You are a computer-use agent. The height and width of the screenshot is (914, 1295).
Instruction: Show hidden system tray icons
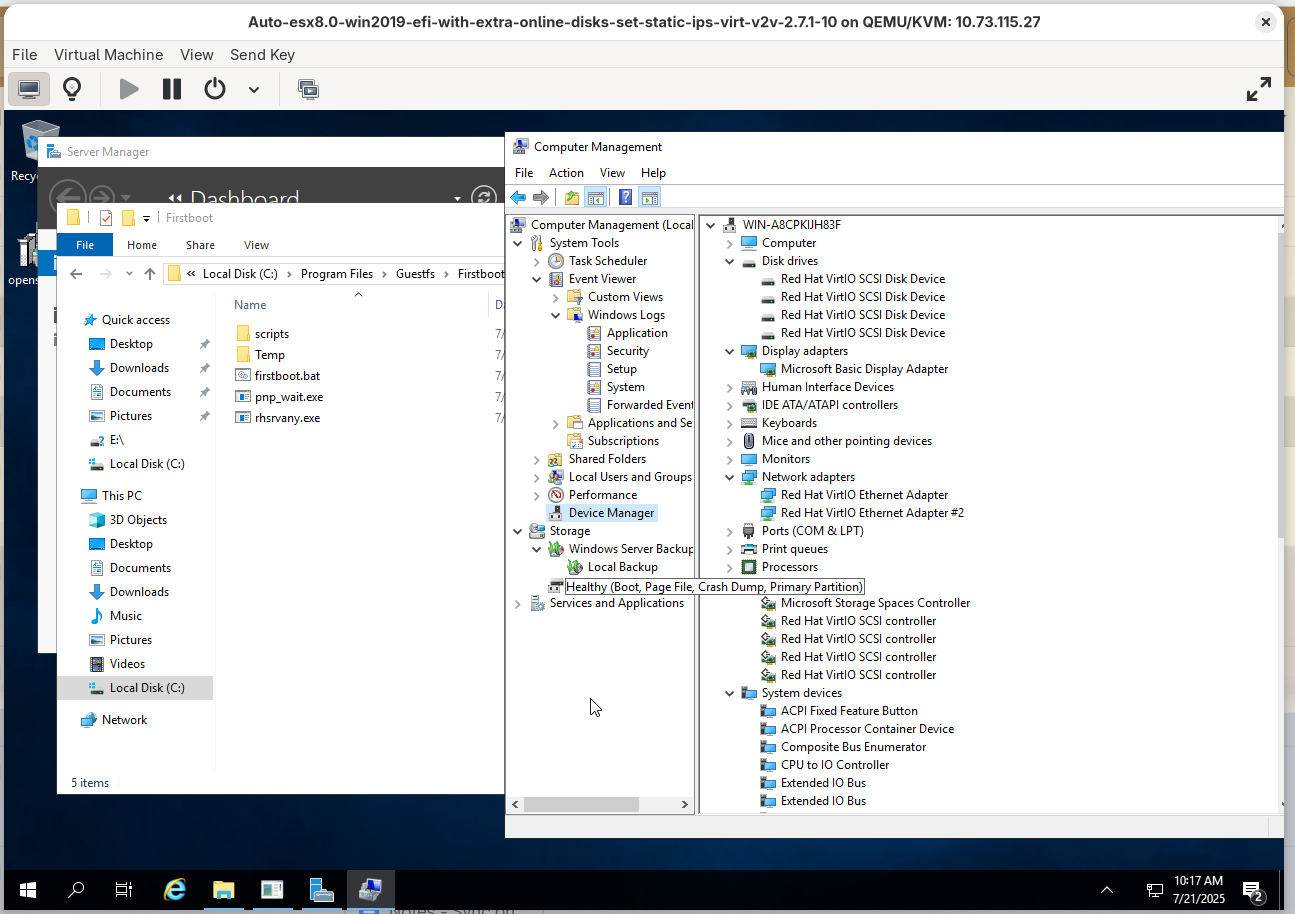coord(1107,889)
